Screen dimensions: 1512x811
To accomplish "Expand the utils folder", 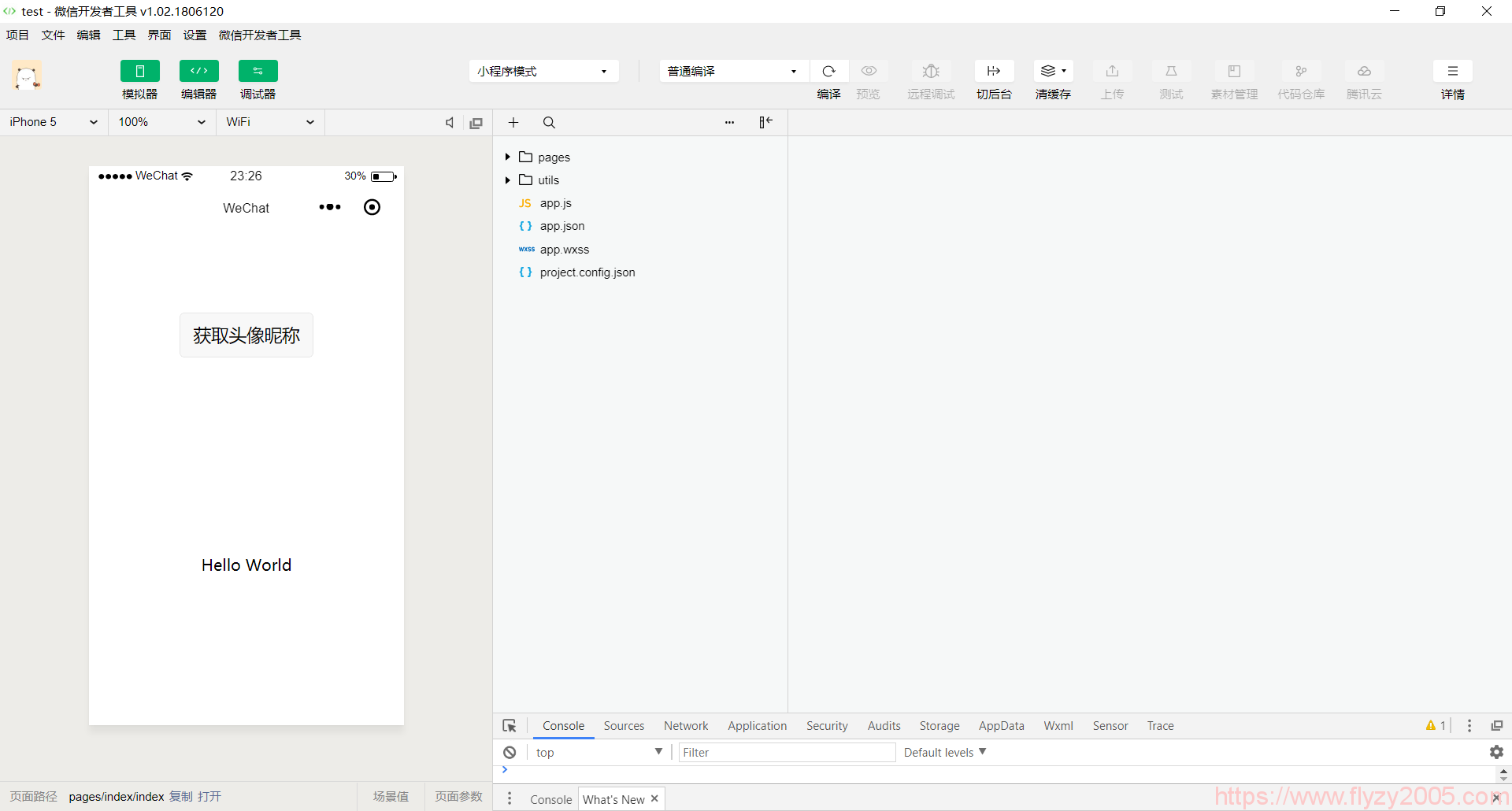I will coord(508,180).
